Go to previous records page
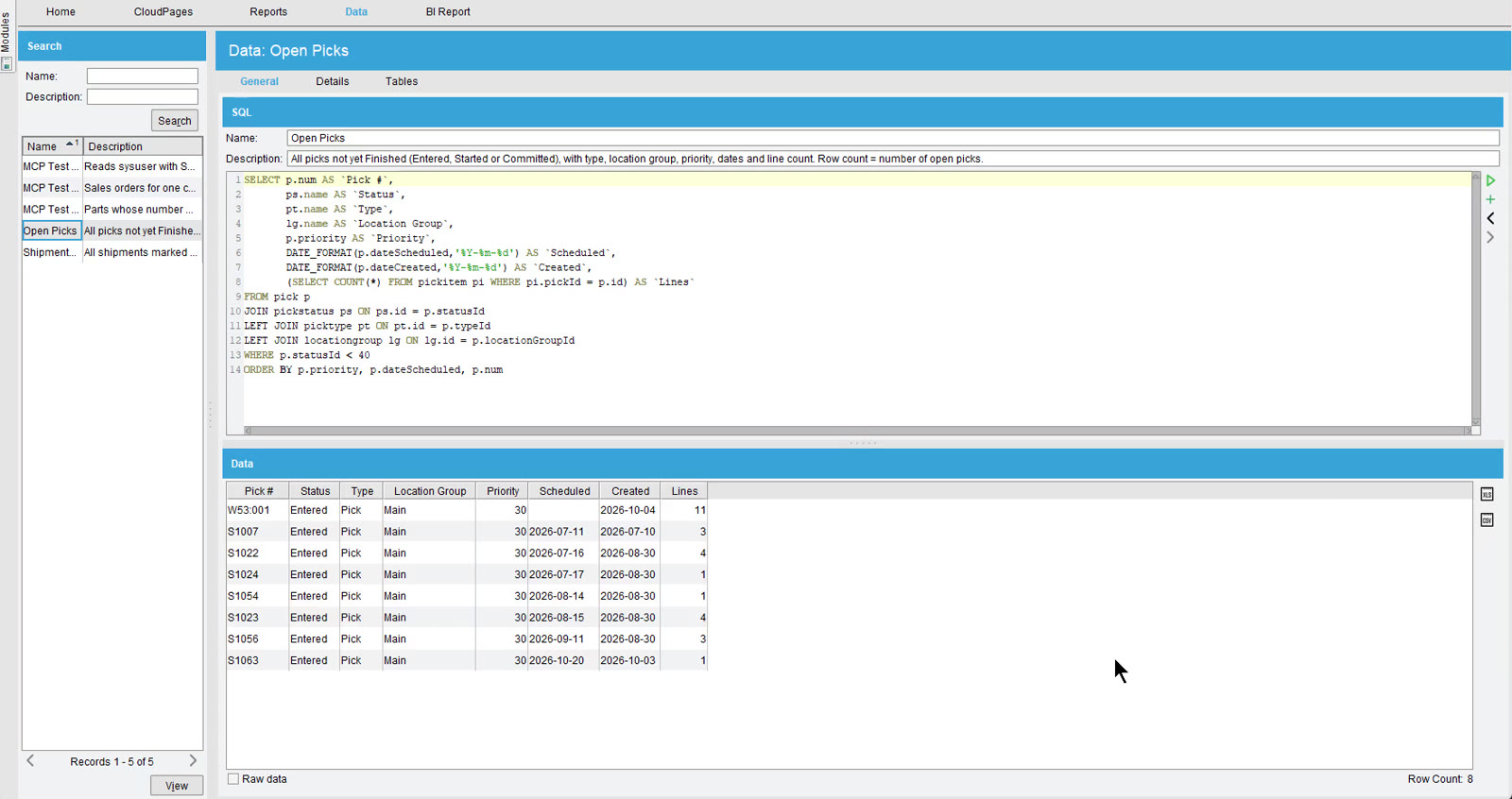The width and height of the screenshot is (1512, 799). (x=31, y=760)
